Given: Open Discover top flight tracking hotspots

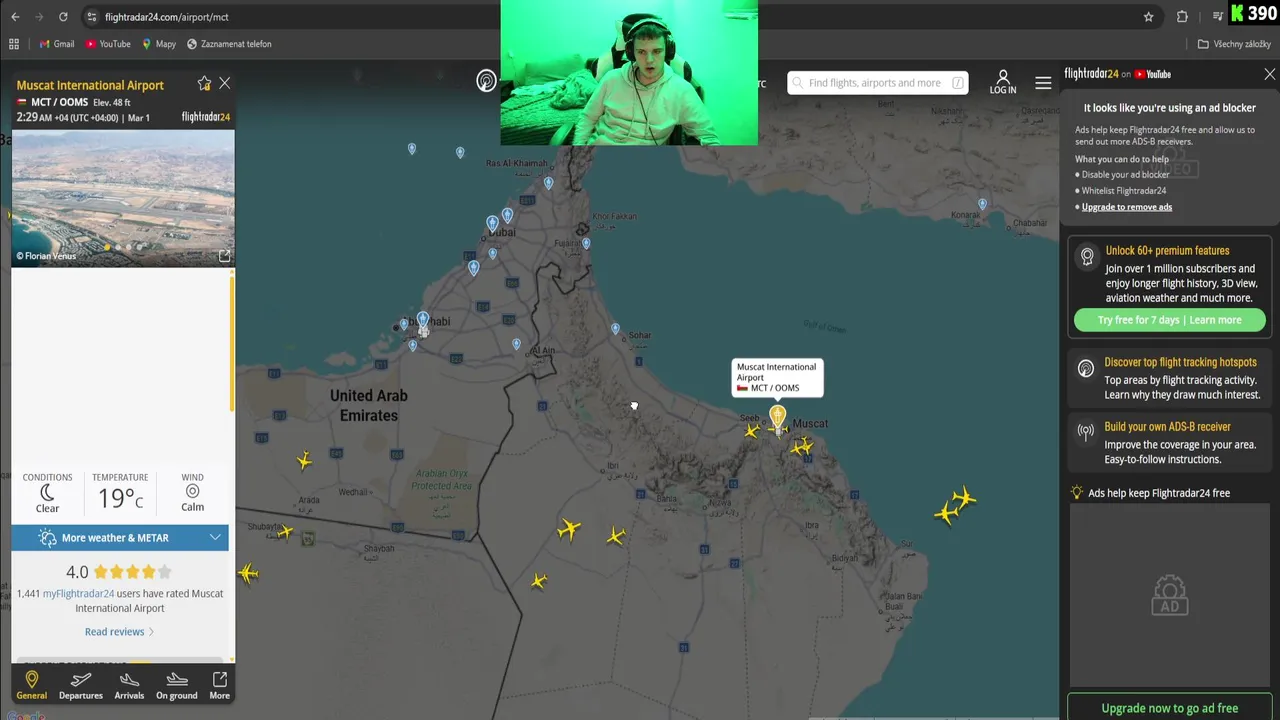Looking at the screenshot, I should click(1170, 378).
